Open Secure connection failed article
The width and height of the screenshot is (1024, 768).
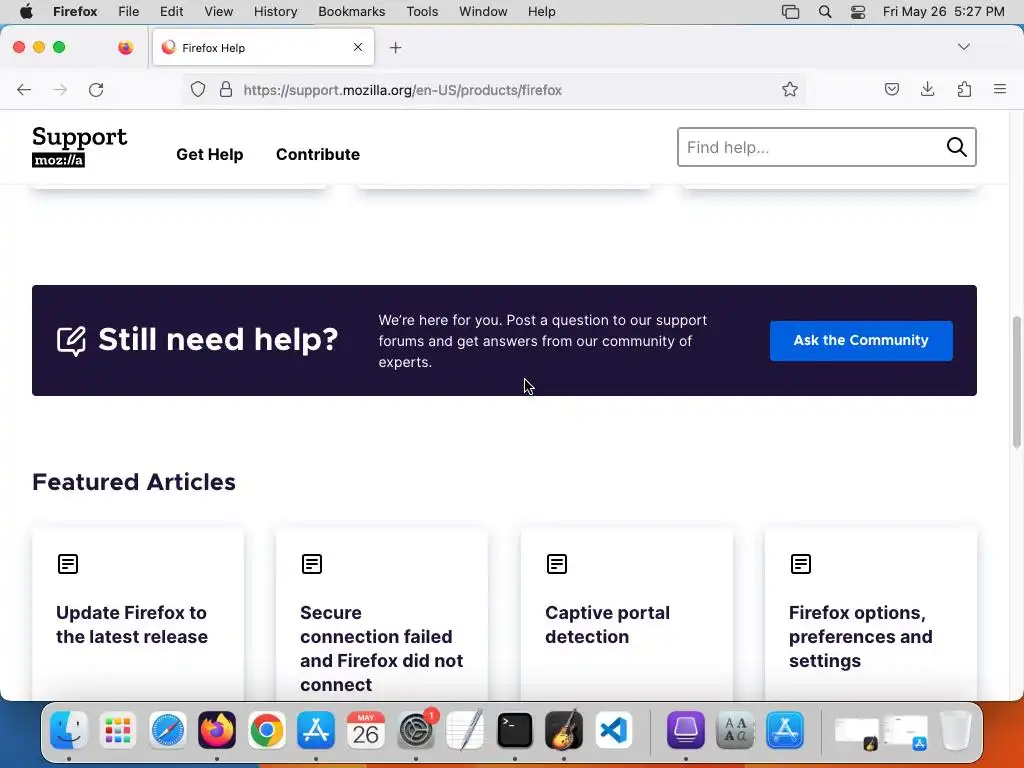click(x=381, y=648)
